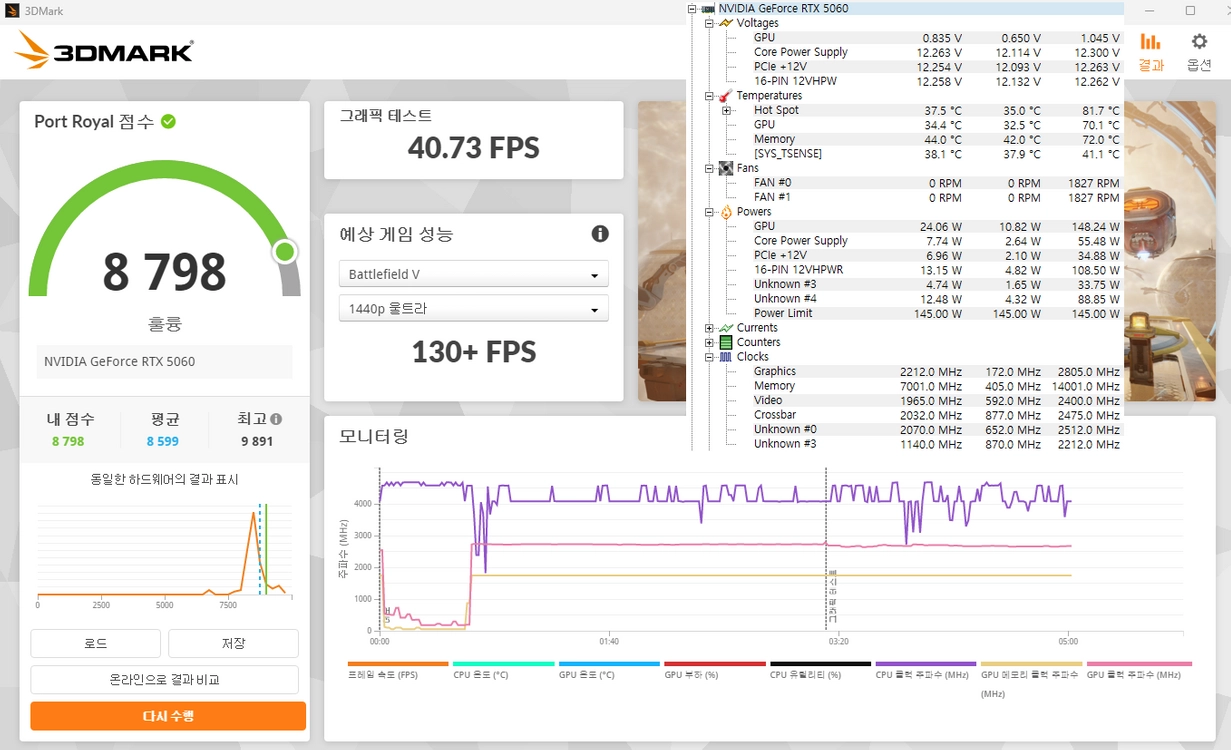Select the Core Power Supply voltage row
This screenshot has height=750, width=1231.
pos(936,52)
